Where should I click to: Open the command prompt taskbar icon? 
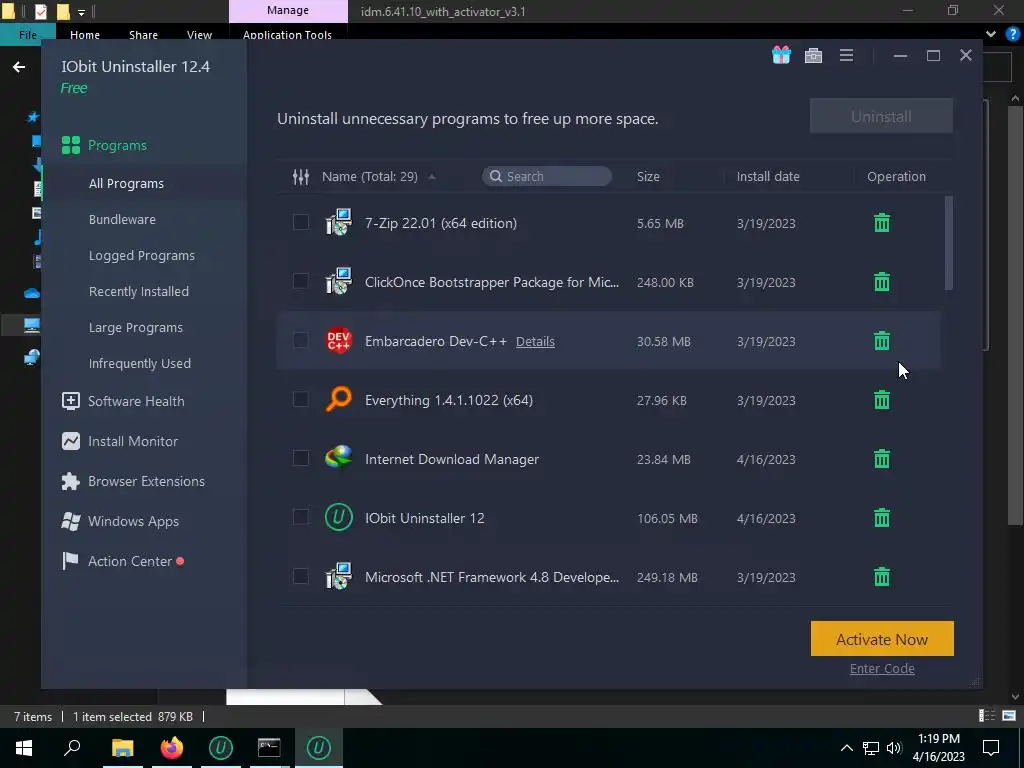pos(269,748)
